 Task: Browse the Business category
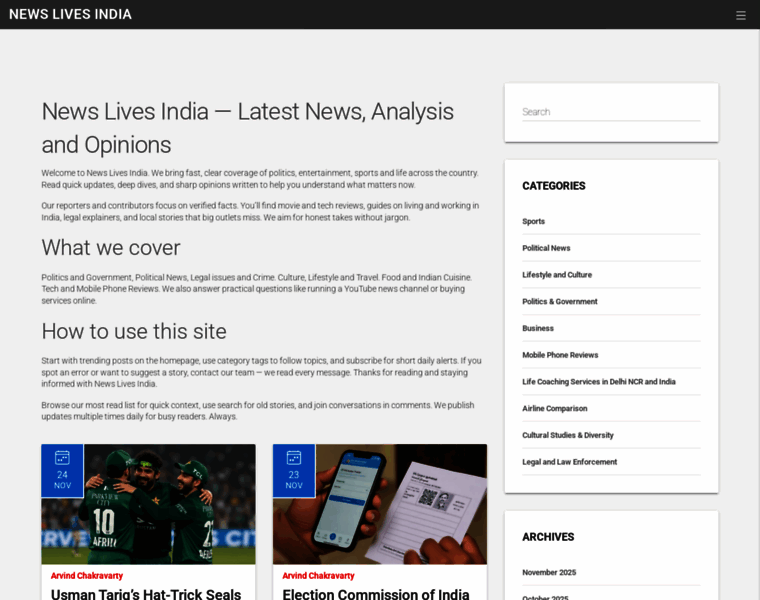(537, 328)
